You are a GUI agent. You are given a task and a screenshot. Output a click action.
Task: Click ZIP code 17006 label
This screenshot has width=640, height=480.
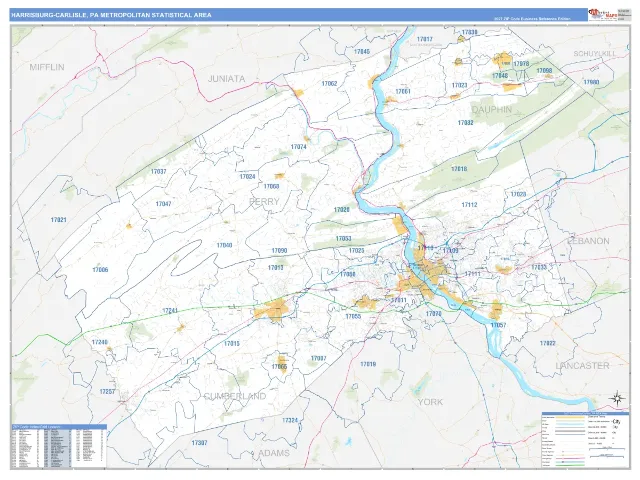pos(100,270)
